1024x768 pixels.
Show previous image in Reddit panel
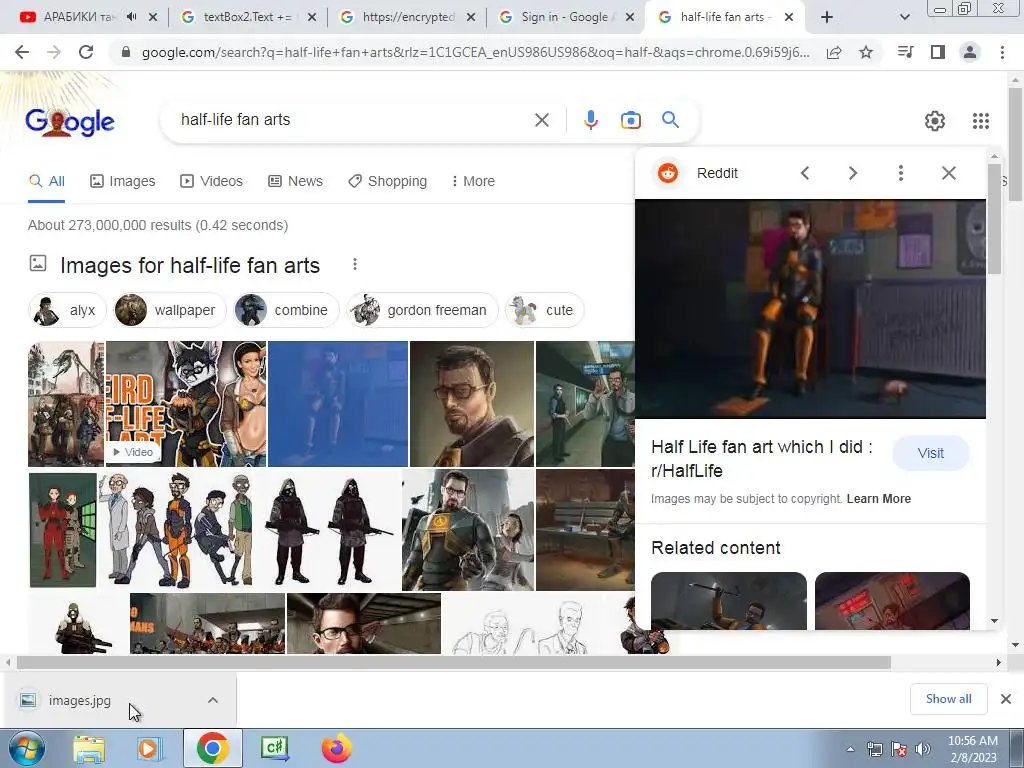805,173
